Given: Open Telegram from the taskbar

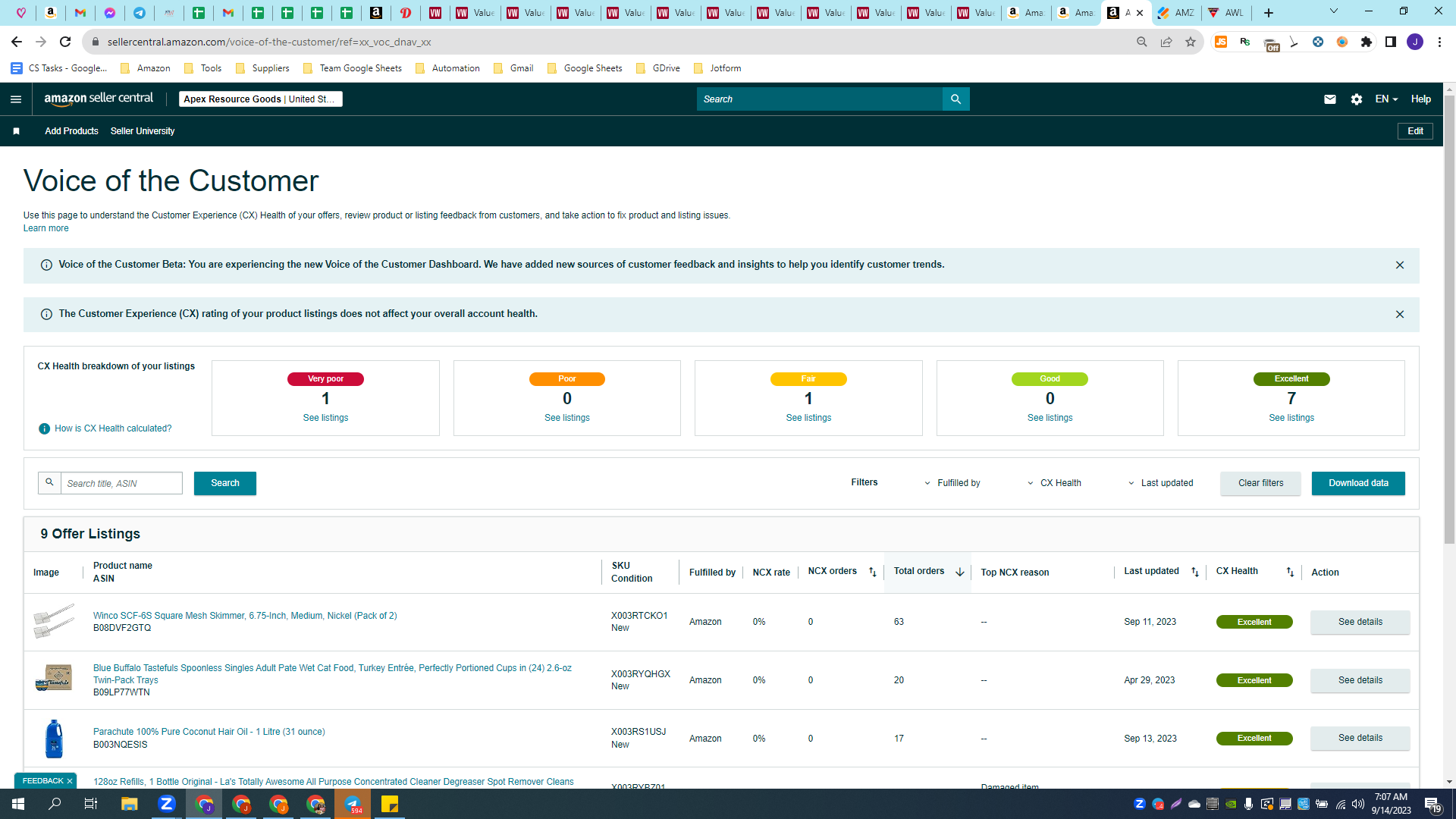Looking at the screenshot, I should (353, 804).
